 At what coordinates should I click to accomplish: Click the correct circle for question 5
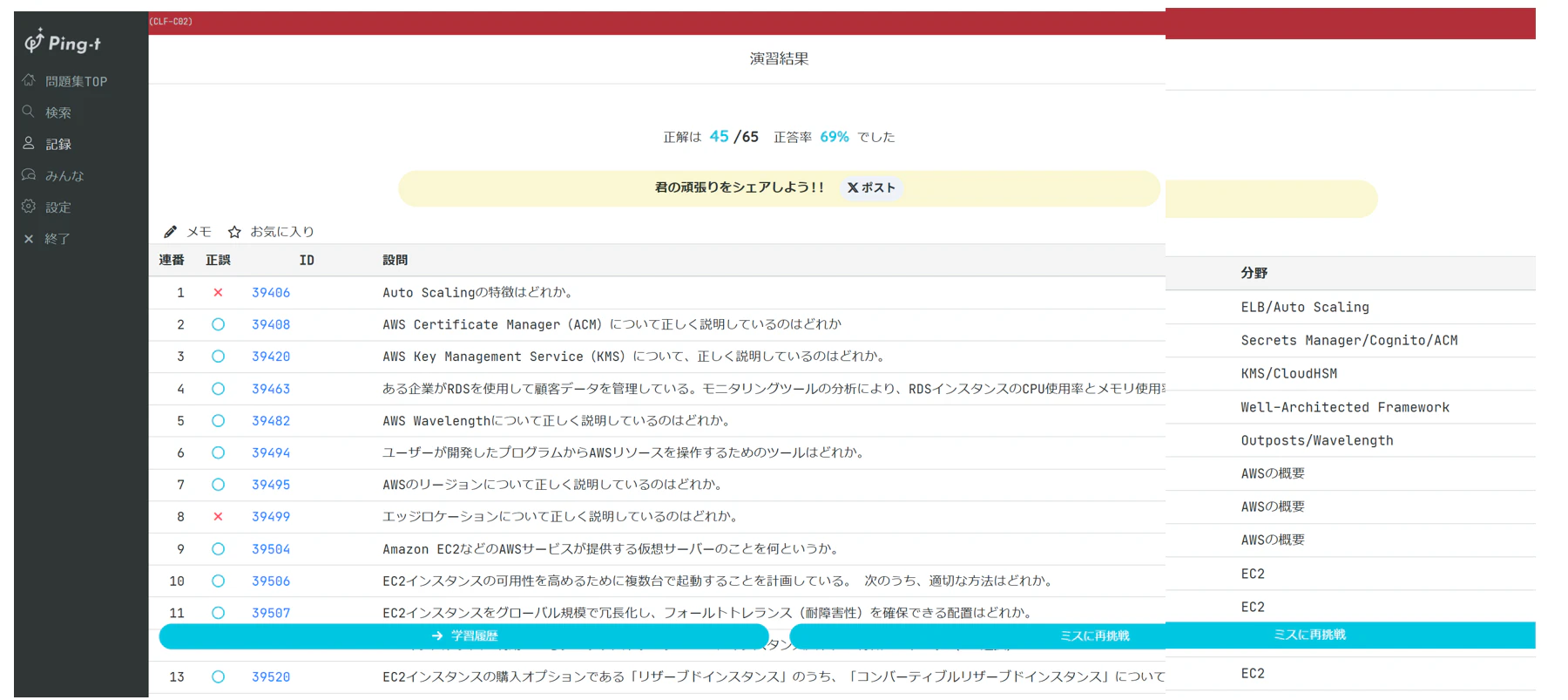coord(218,421)
